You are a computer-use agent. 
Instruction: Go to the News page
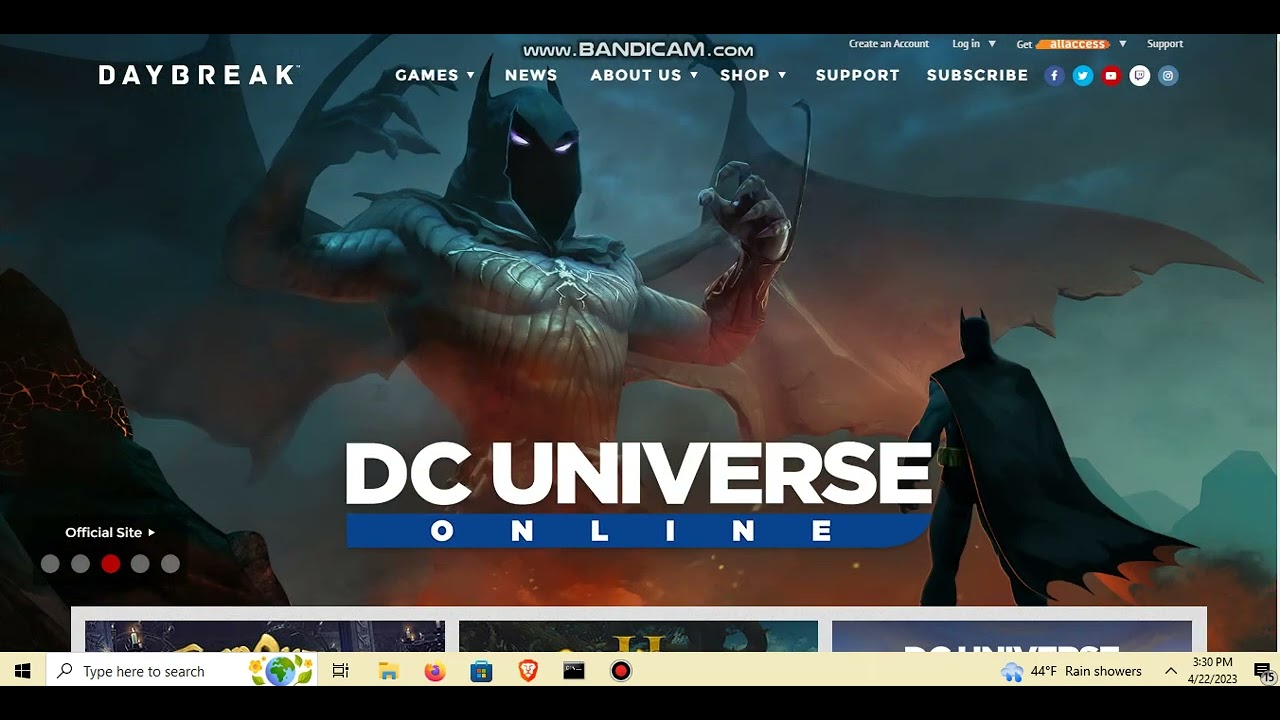coord(531,75)
